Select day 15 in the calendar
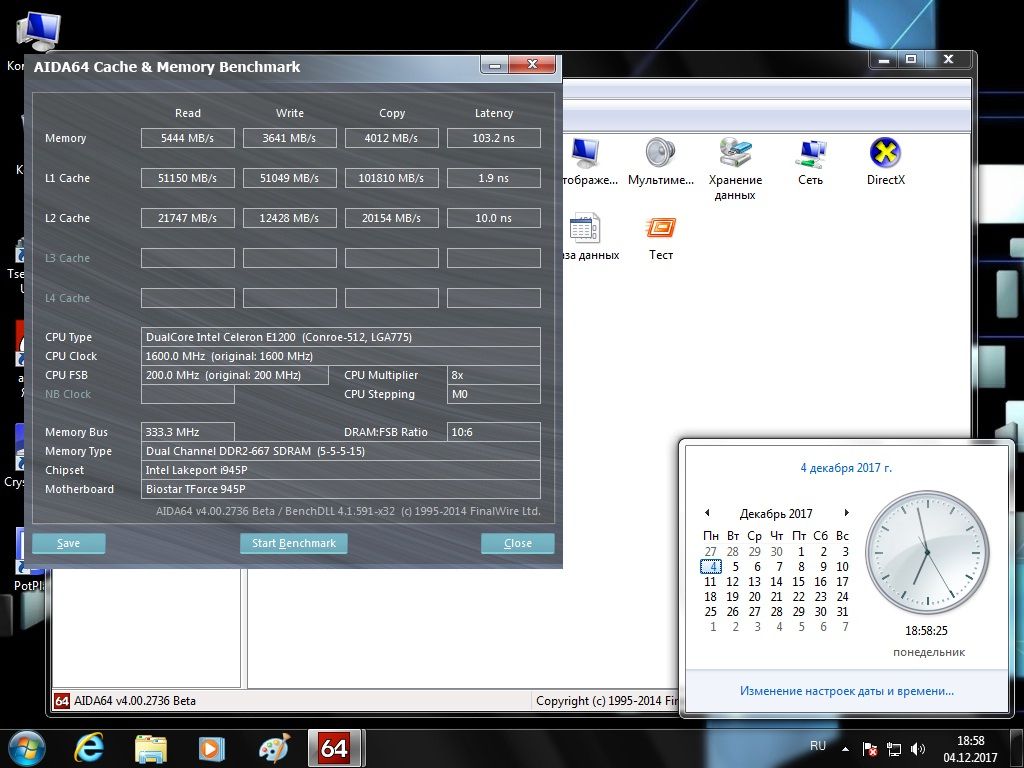This screenshot has width=1024, height=768. click(798, 581)
